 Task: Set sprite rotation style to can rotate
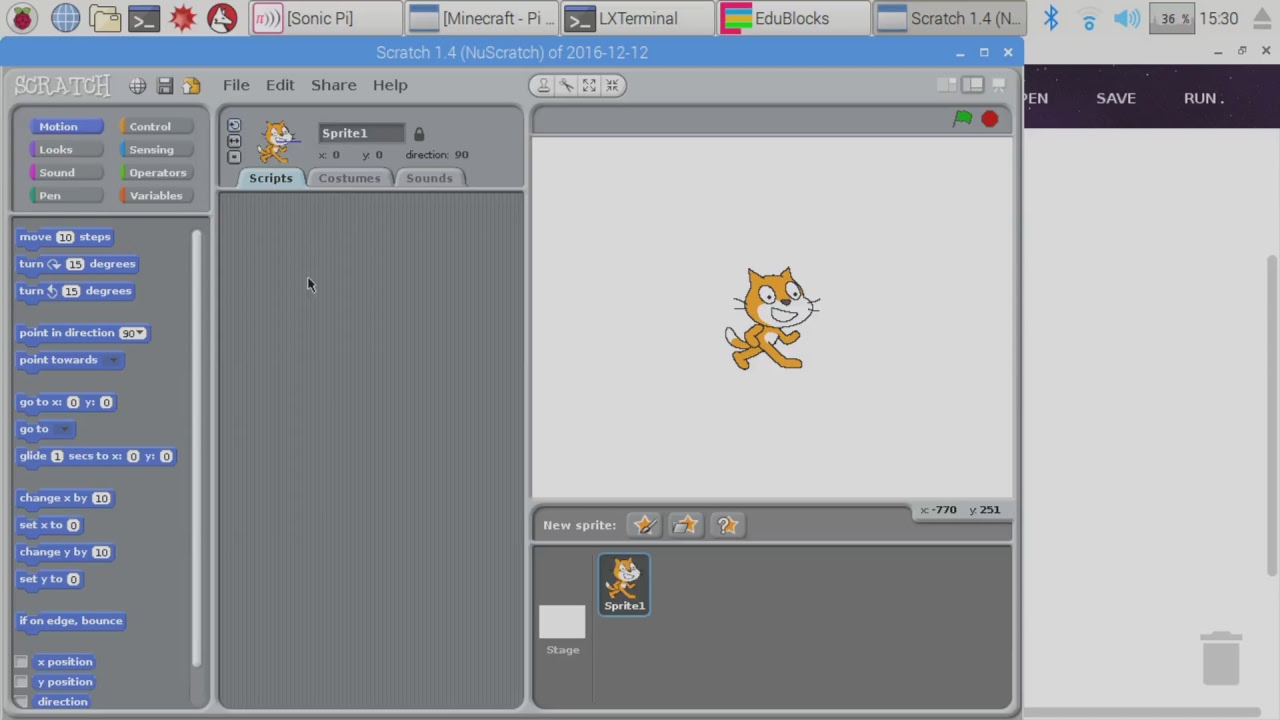point(234,125)
